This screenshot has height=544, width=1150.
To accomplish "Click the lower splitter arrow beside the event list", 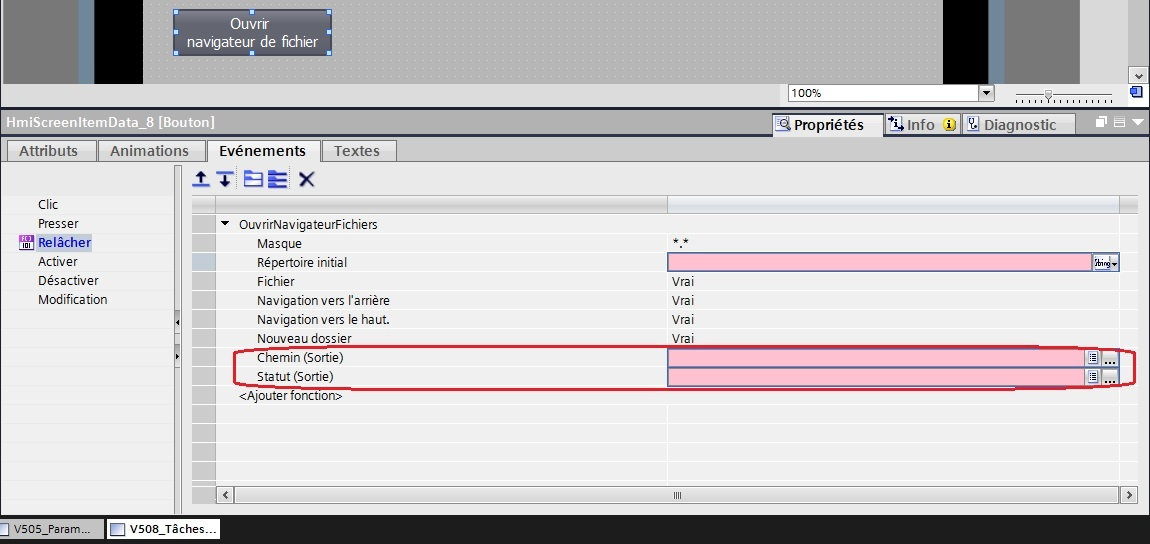I will (x=177, y=356).
